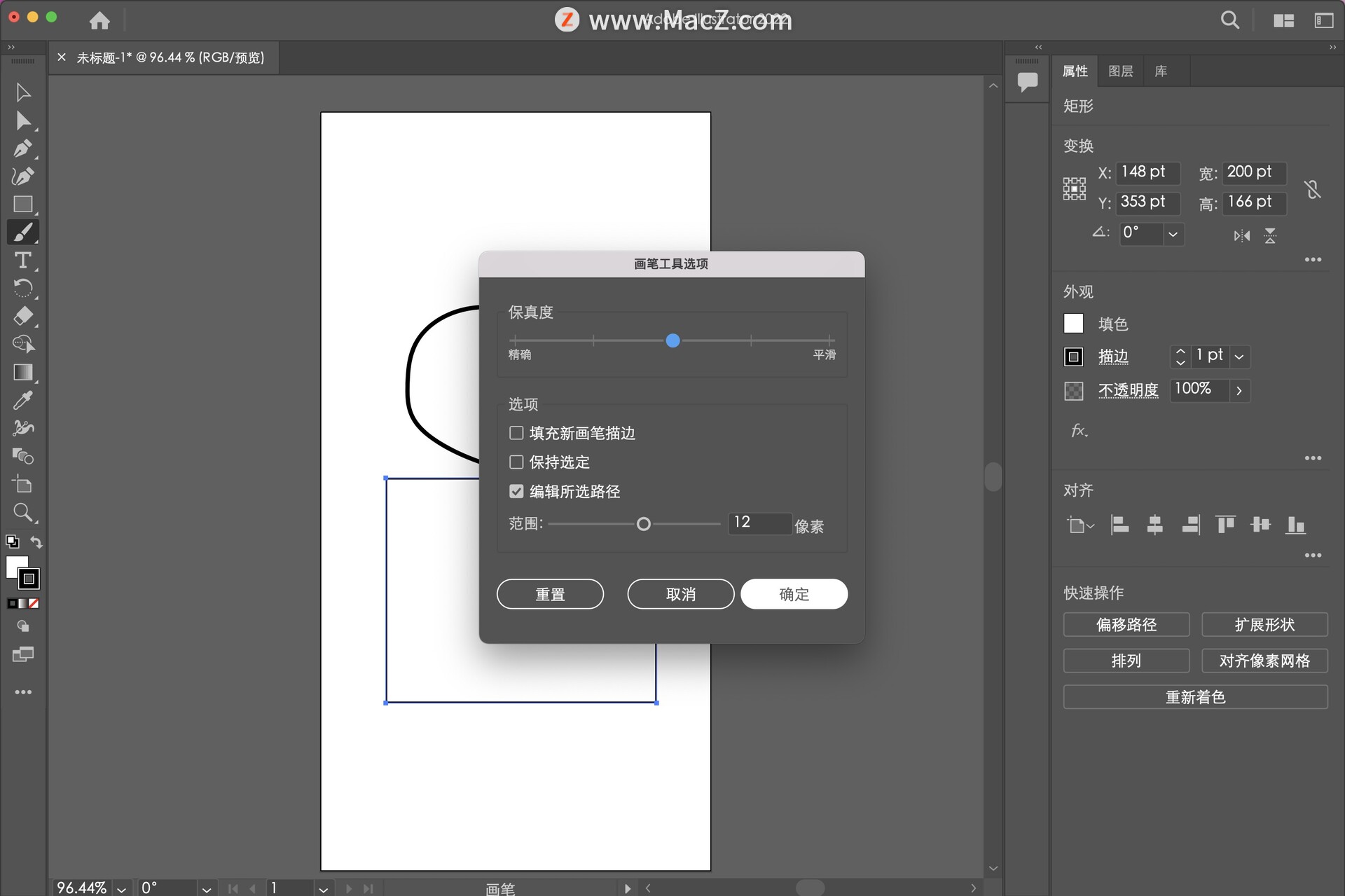
Task: Uncheck 编辑所选路径 option
Action: (516, 491)
